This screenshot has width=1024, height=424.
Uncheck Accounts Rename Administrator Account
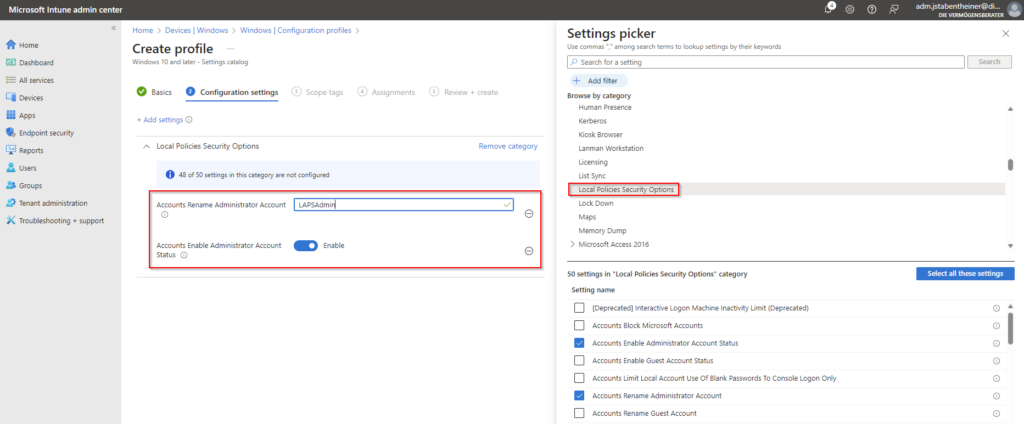click(579, 396)
